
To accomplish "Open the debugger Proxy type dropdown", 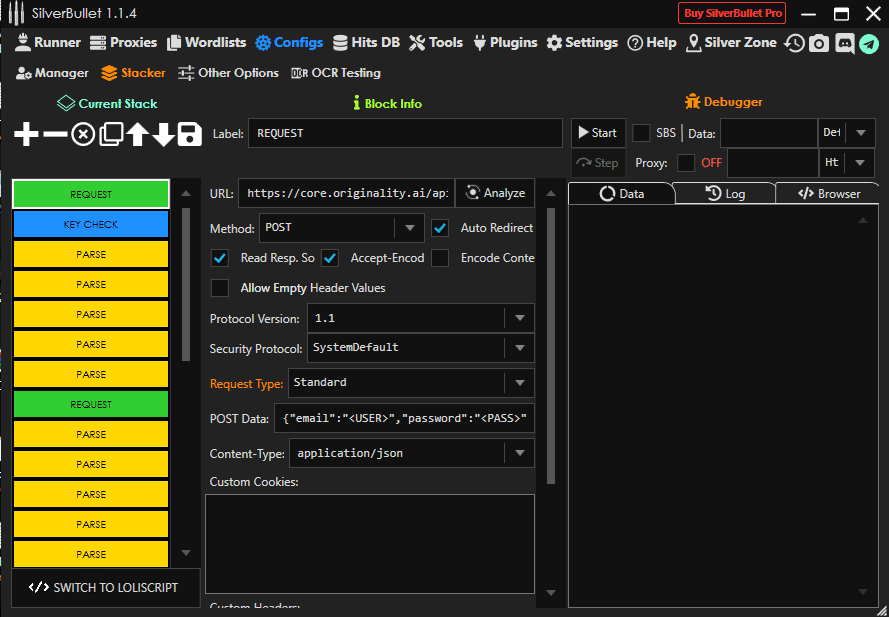I will point(847,163).
